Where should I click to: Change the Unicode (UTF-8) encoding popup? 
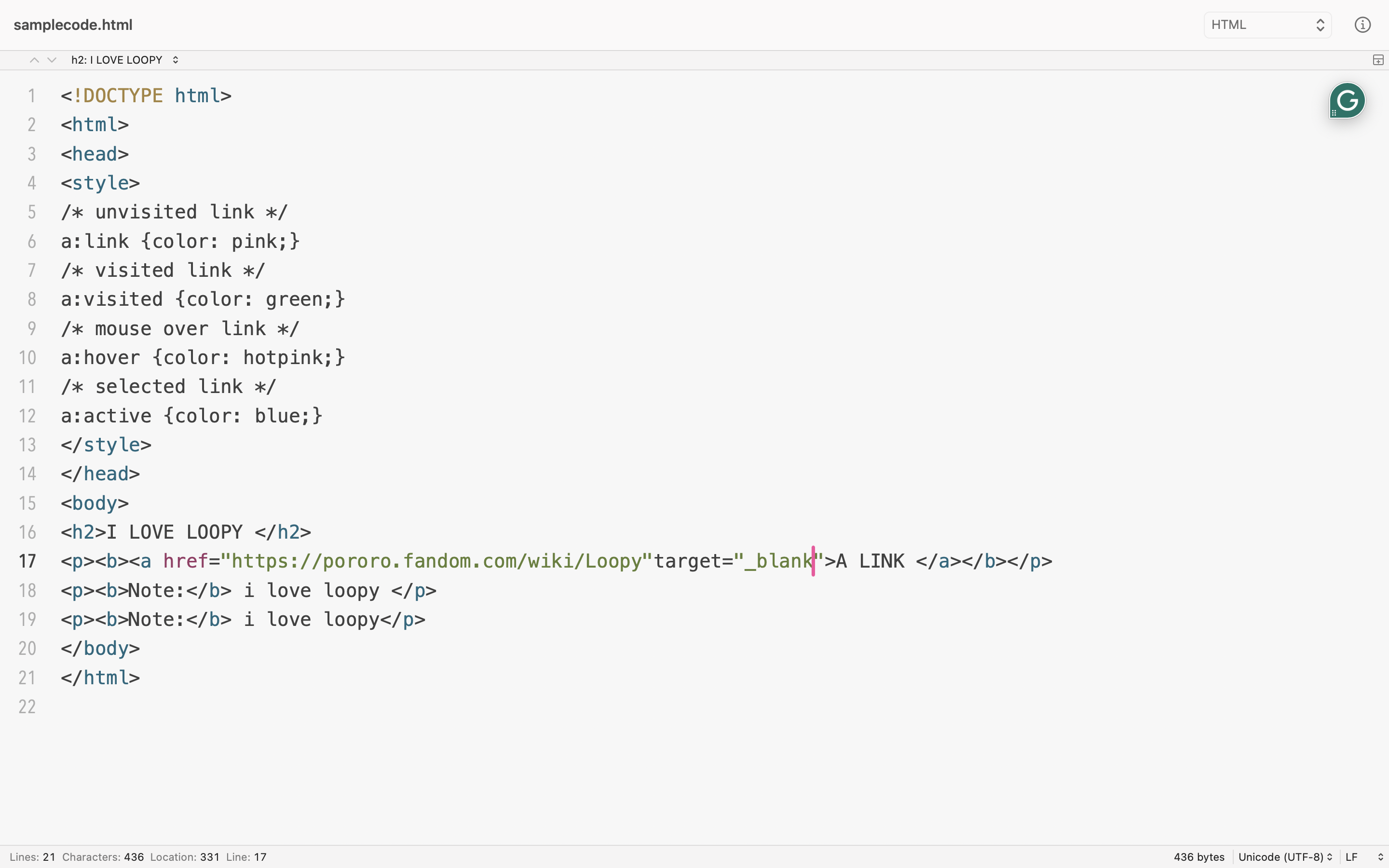(1285, 857)
